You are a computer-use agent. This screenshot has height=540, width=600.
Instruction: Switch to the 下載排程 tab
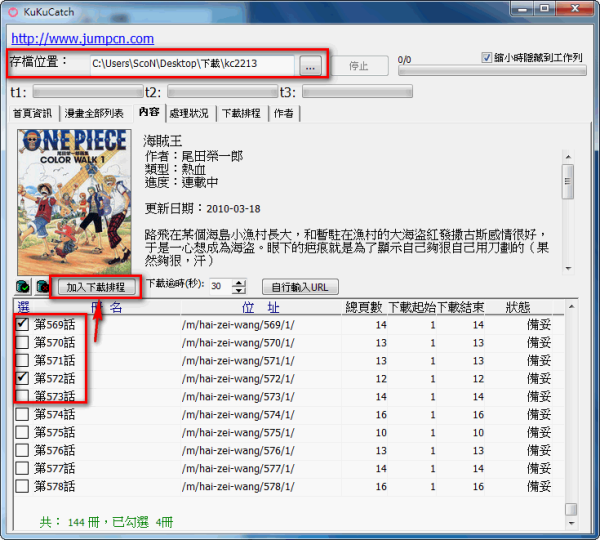point(241,113)
